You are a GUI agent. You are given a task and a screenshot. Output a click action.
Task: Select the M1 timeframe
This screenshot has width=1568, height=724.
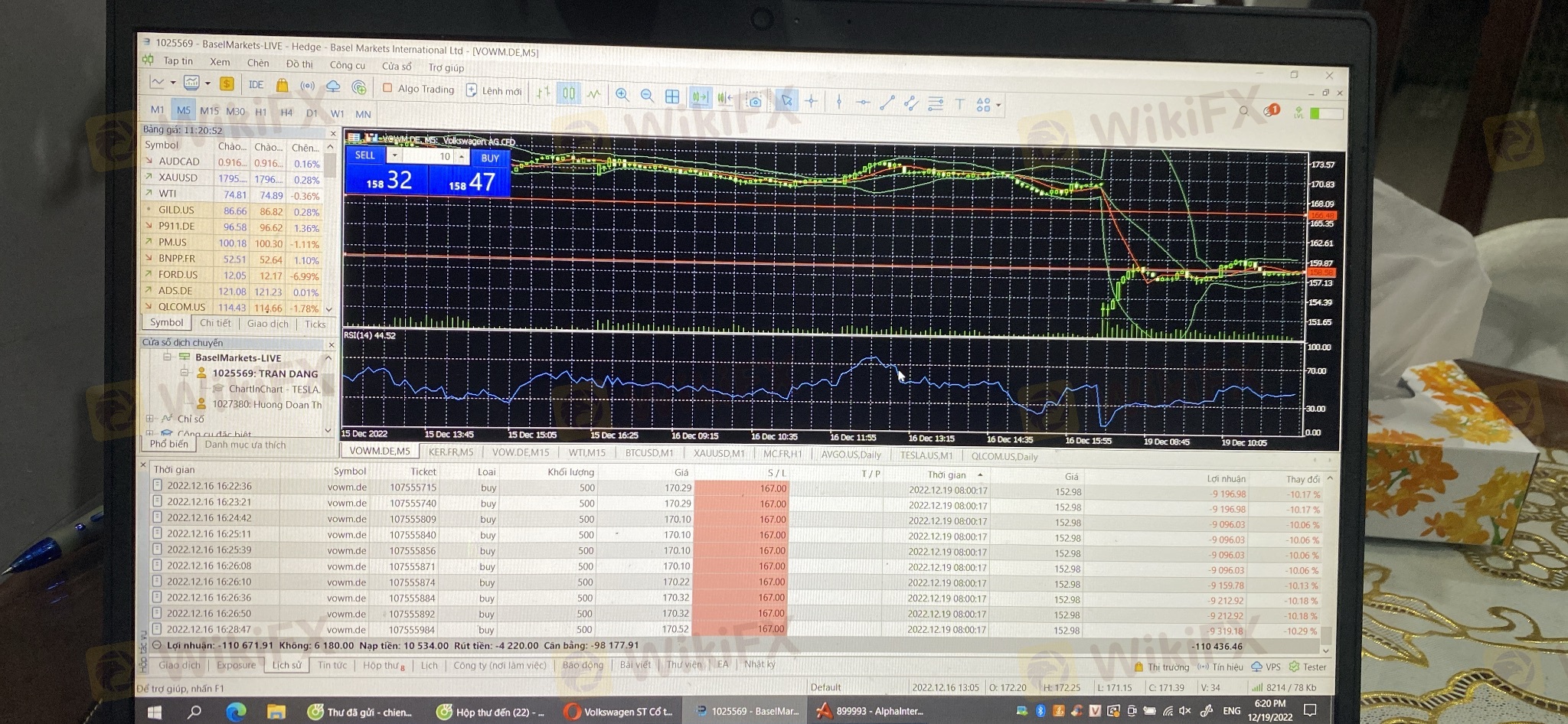[157, 109]
